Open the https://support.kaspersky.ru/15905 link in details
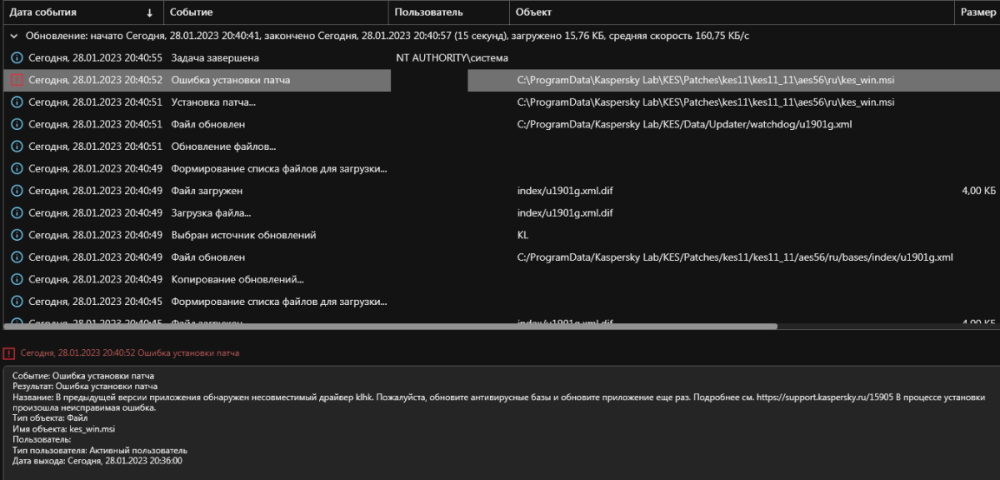The width and height of the screenshot is (1000, 480). pos(824,397)
